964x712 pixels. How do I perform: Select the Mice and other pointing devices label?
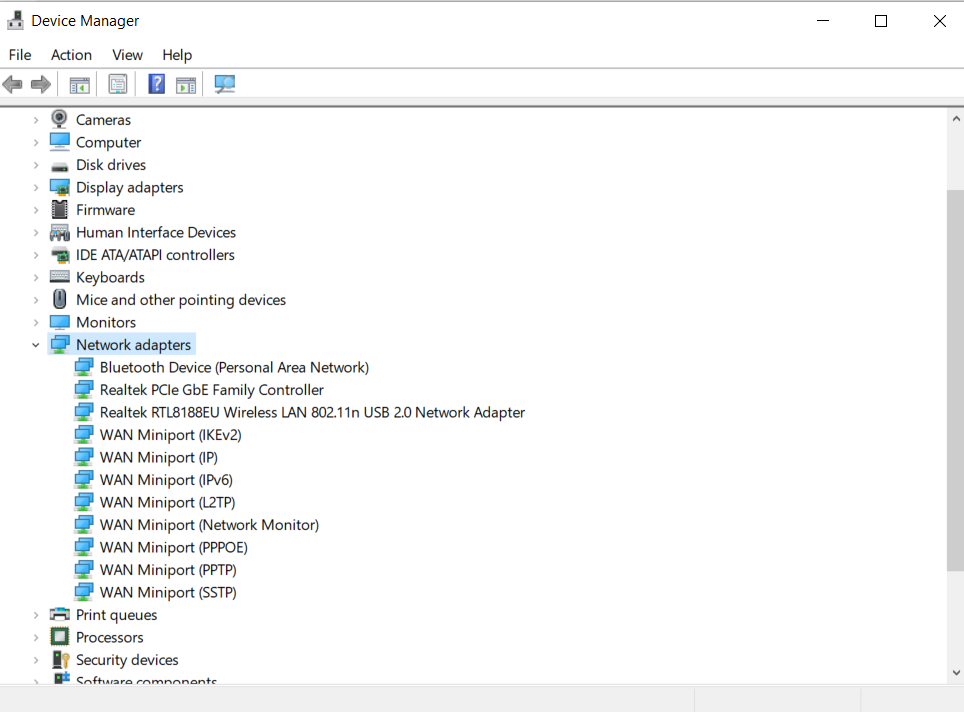pyautogui.click(x=181, y=300)
